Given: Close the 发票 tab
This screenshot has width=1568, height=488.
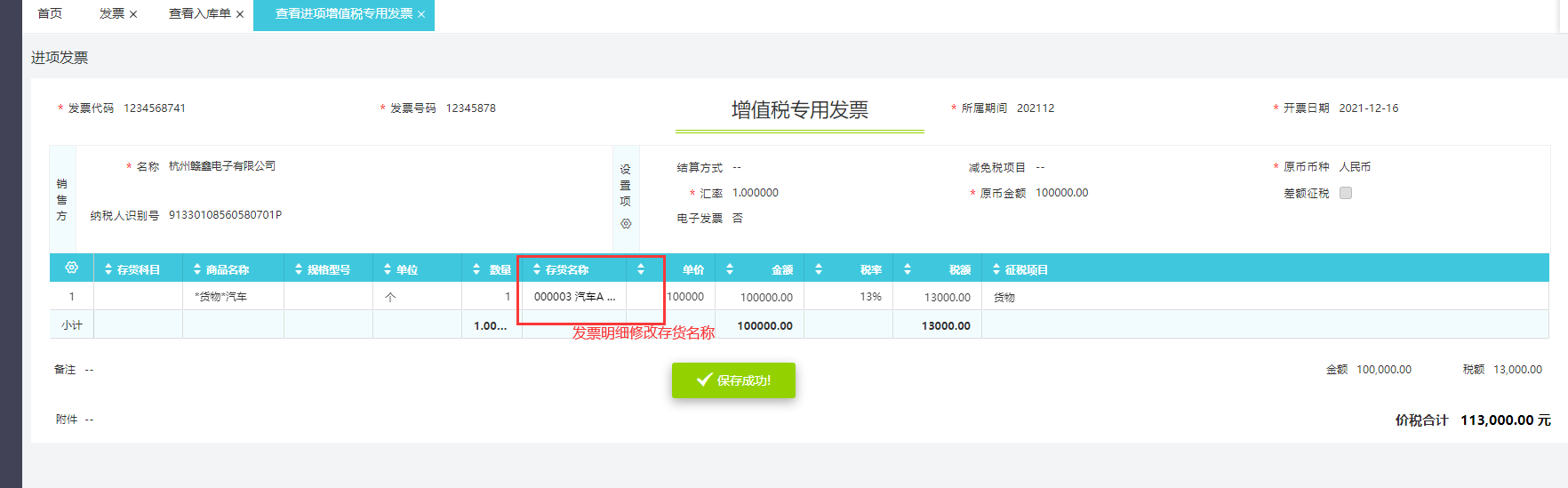Looking at the screenshot, I should (x=133, y=14).
